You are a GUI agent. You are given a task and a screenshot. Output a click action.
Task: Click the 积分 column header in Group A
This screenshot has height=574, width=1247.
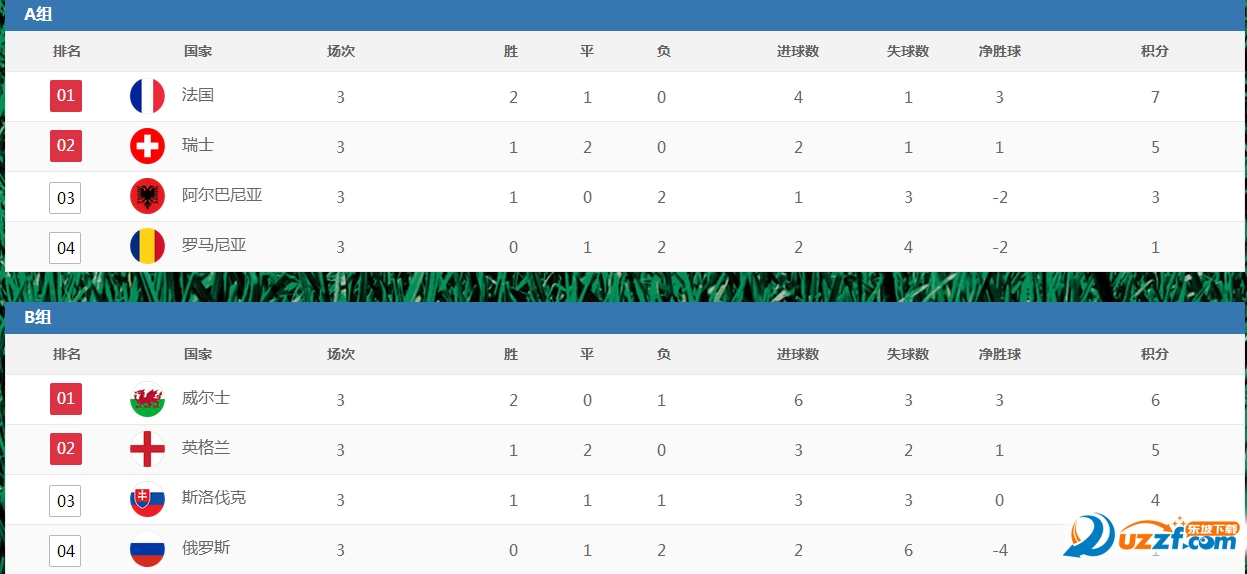click(x=1155, y=51)
